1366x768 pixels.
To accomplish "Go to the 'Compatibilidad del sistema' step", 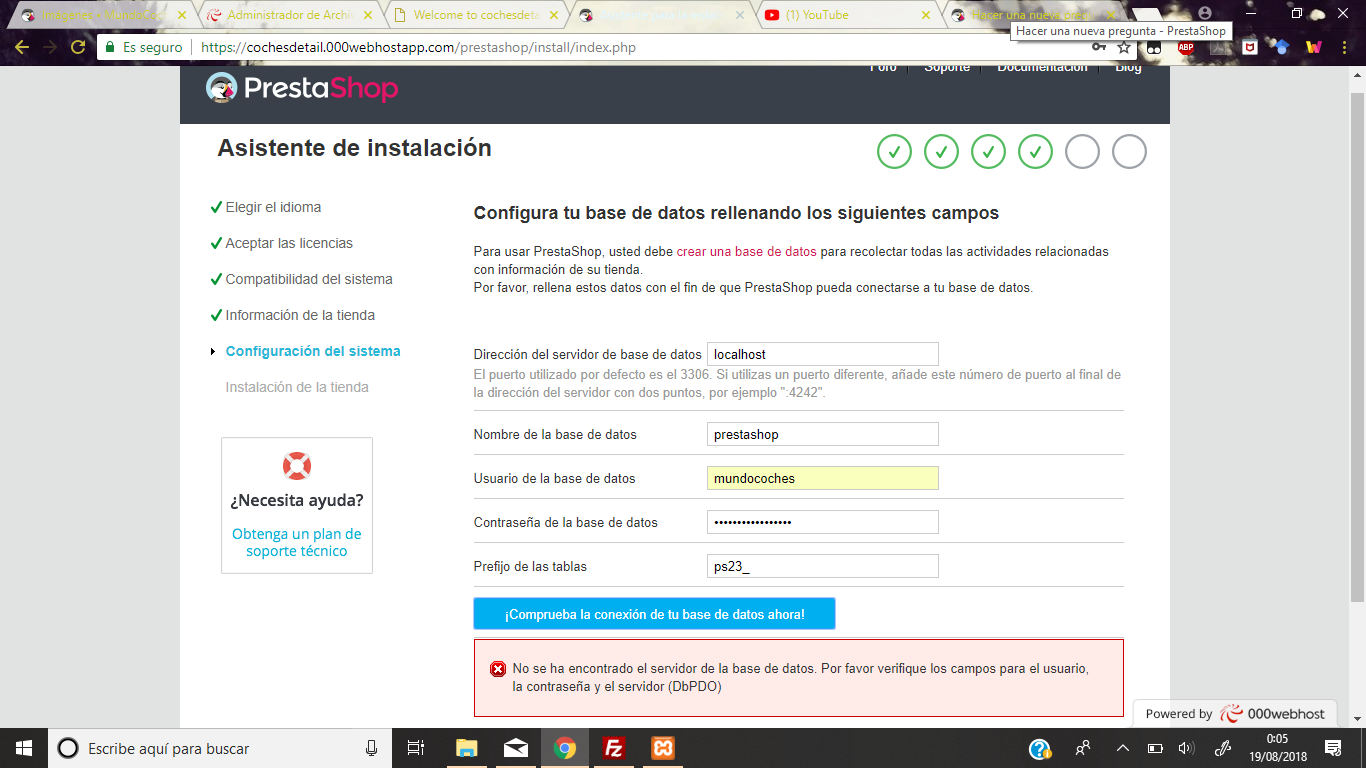I will pos(309,279).
